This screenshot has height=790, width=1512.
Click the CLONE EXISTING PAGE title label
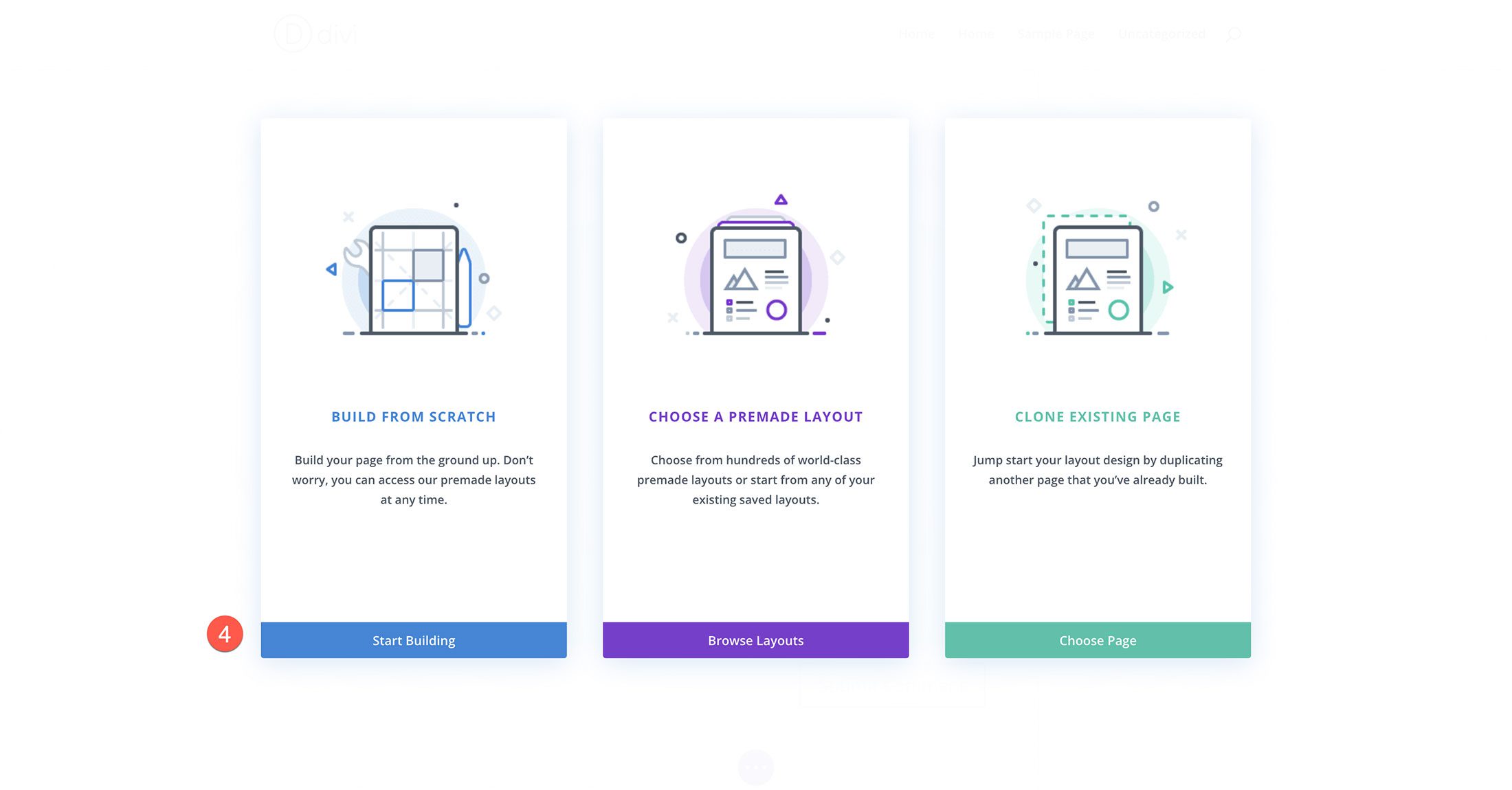pos(1097,417)
